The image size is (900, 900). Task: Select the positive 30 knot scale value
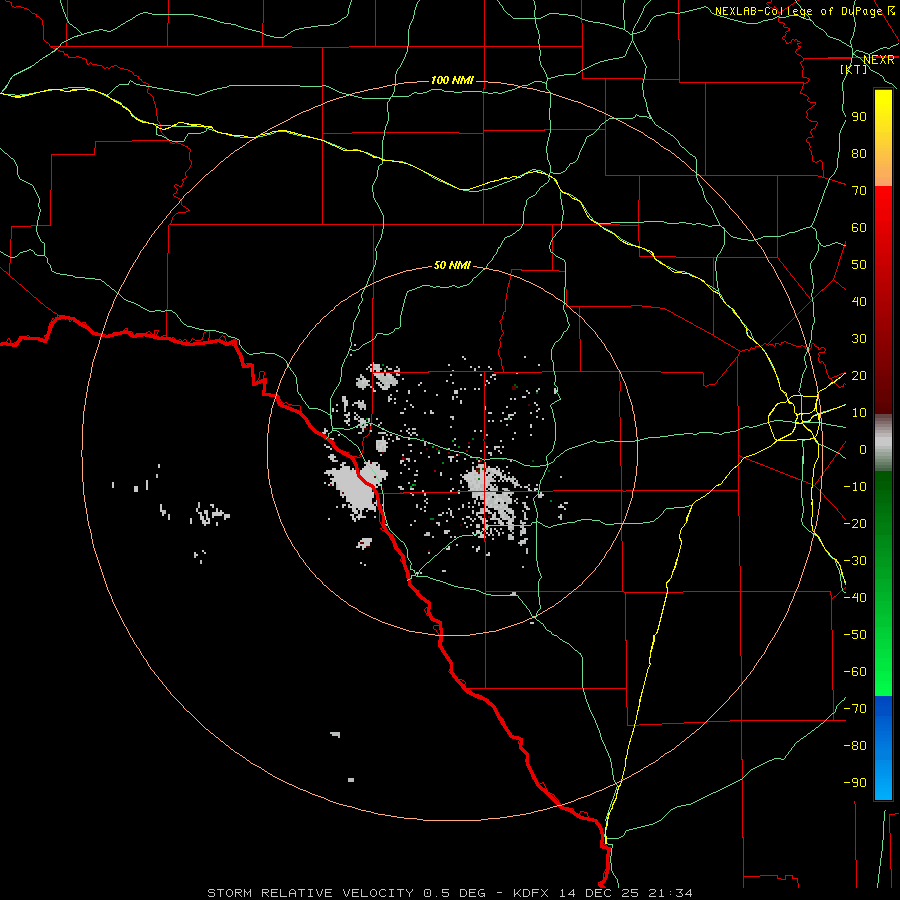859,339
